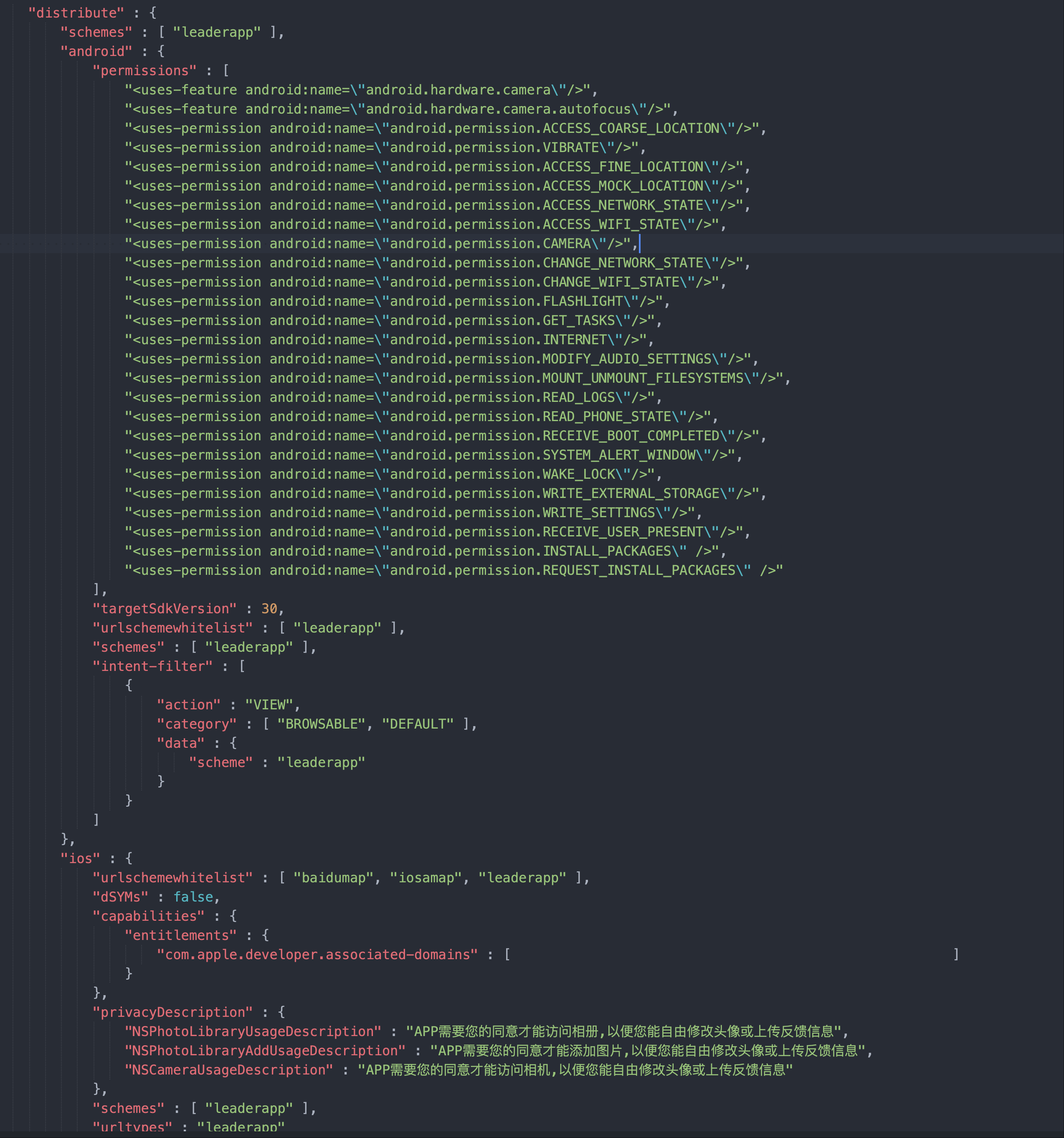Image resolution: width=1064 pixels, height=1138 pixels.
Task: Click the WAKE_LOCK permission line
Action: click(x=393, y=474)
